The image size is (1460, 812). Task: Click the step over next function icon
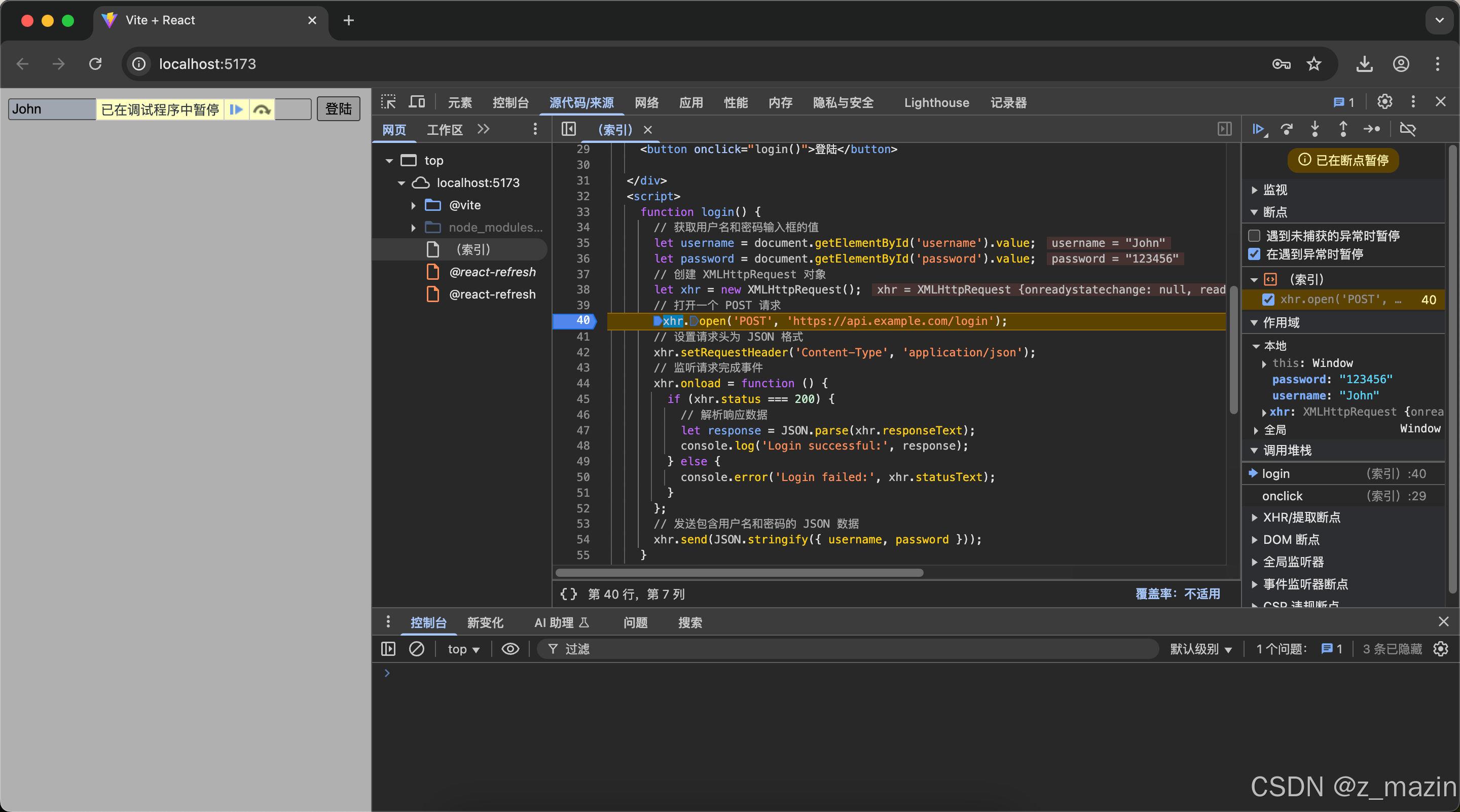tap(1287, 129)
